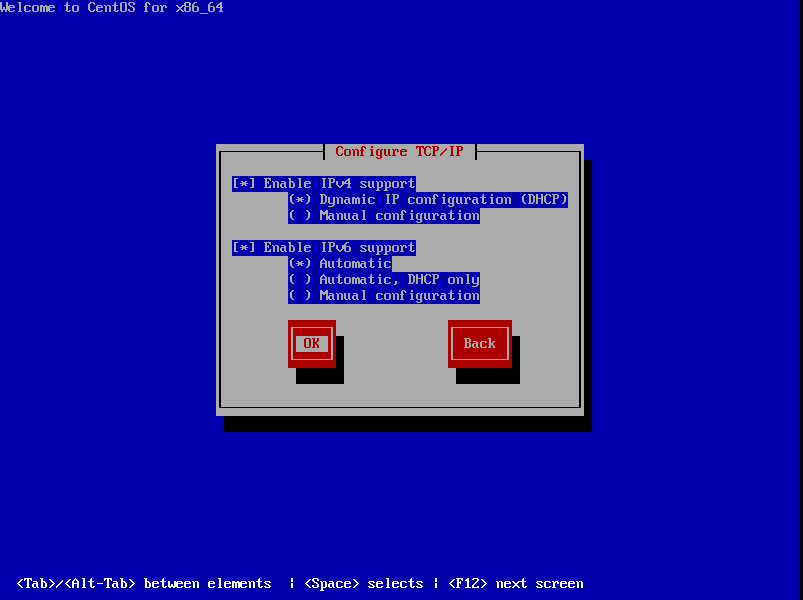Screen dimensions: 803x600
Task: Click the asterisk marker next to DHCP option
Action: tap(300, 200)
